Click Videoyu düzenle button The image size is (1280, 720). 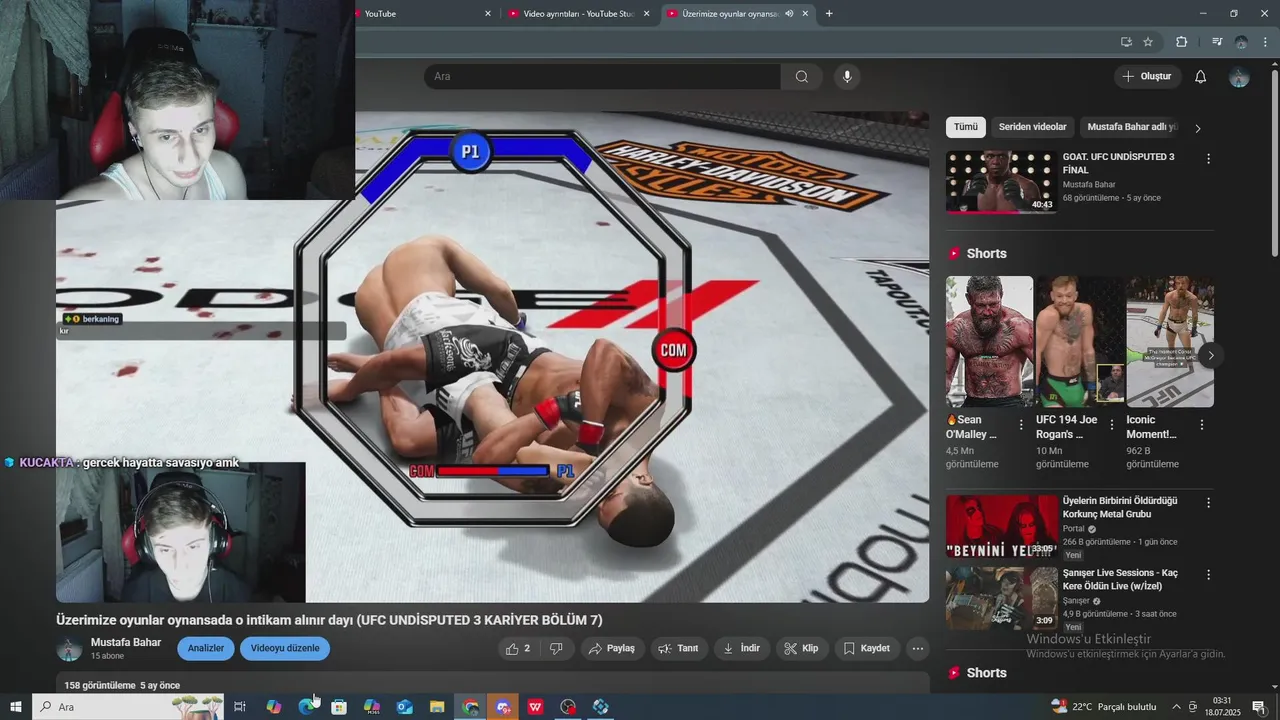(285, 648)
